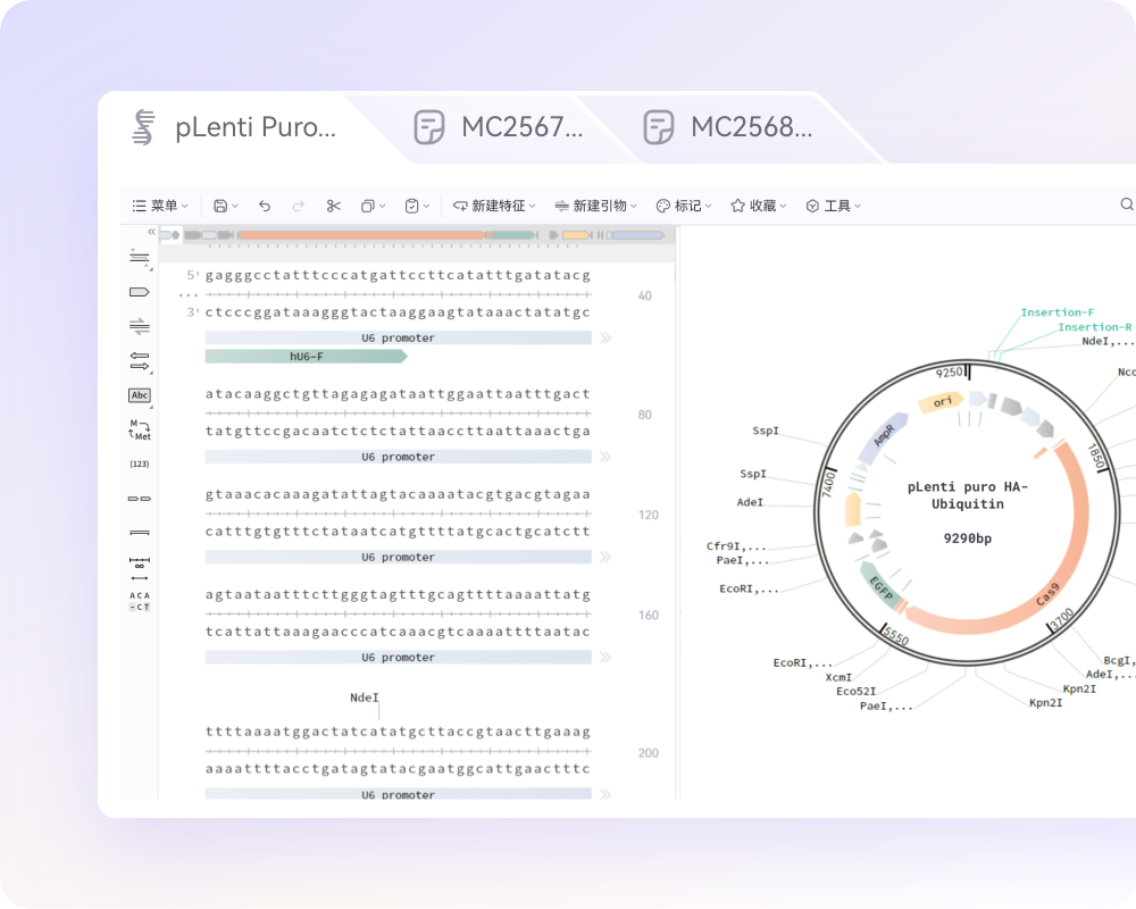
Task: Click Cfr9I,... enzyme label
Action: [736, 546]
